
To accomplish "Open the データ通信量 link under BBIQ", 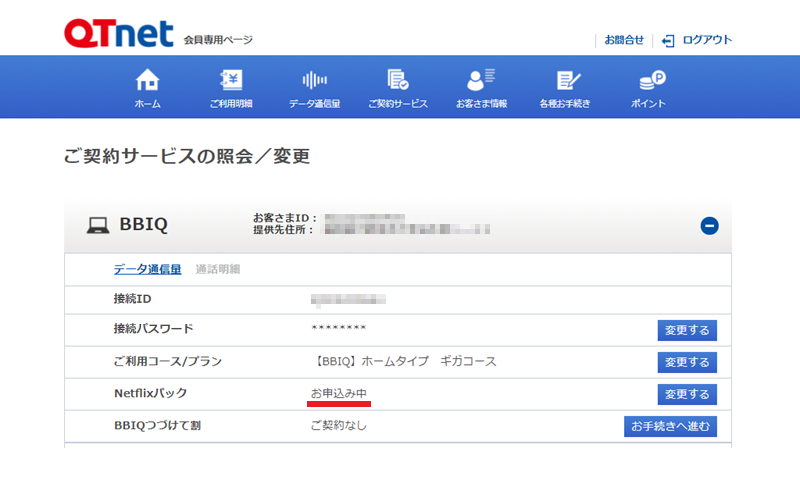I will [x=147, y=269].
